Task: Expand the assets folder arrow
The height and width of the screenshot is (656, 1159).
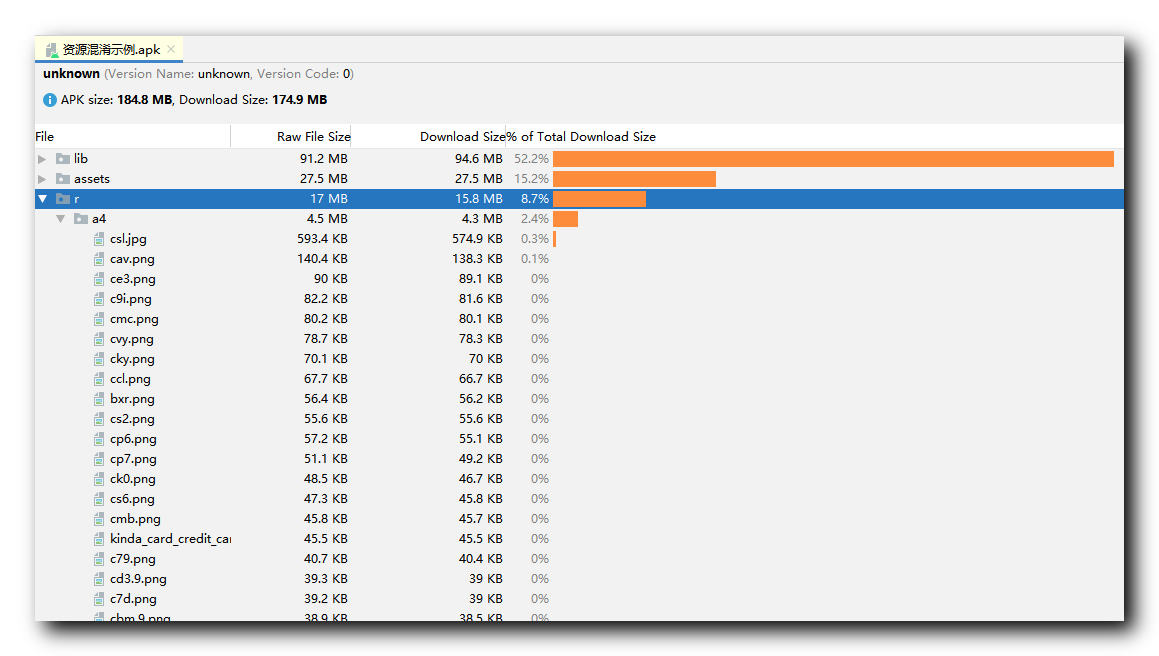Action: click(x=42, y=179)
